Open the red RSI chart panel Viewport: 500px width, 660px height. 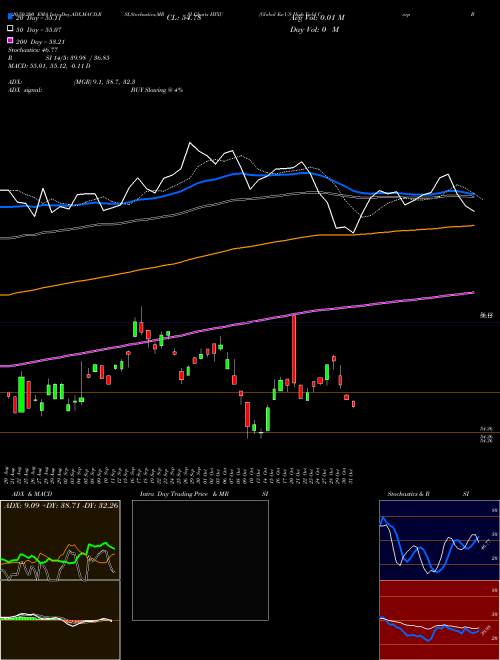click(x=439, y=620)
